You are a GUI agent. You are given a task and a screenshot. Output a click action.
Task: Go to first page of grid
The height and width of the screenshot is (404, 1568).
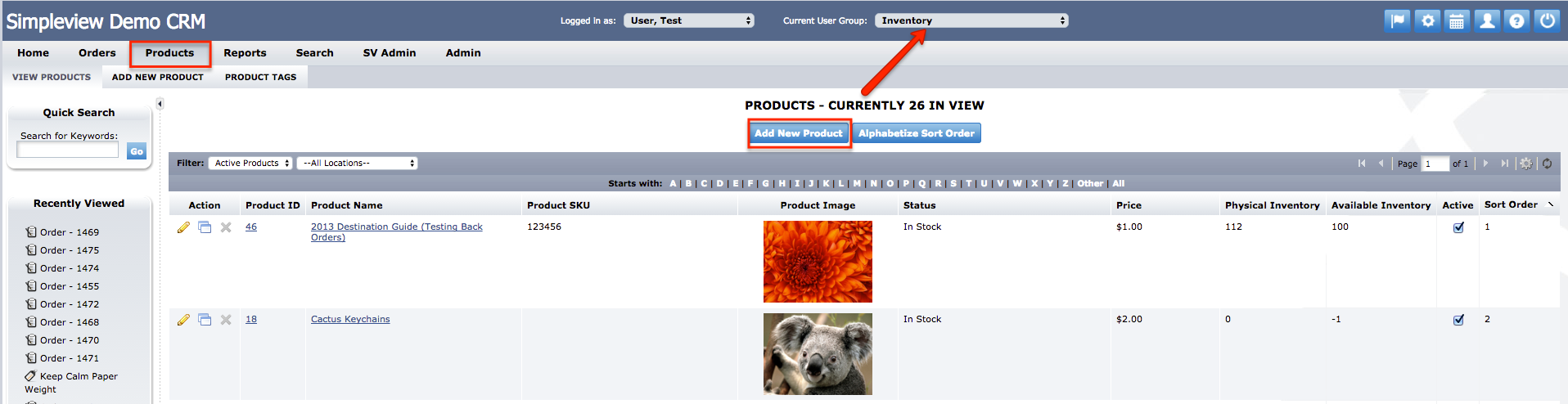point(1362,164)
